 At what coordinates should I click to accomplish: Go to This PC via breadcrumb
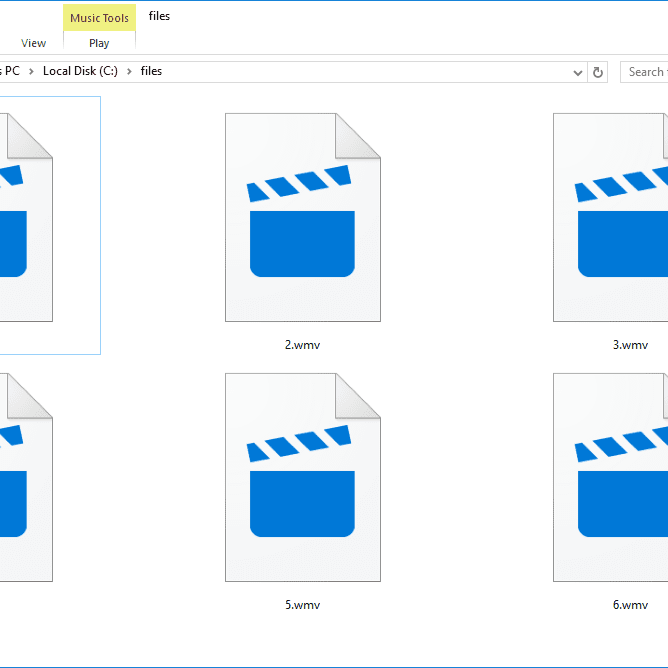click(11, 71)
